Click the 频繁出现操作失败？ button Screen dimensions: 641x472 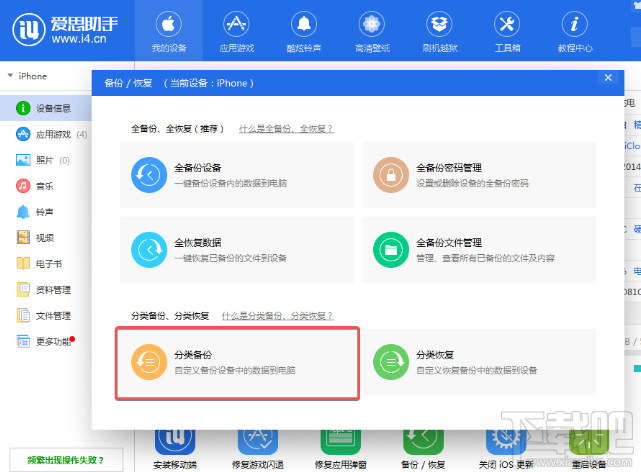(66, 460)
